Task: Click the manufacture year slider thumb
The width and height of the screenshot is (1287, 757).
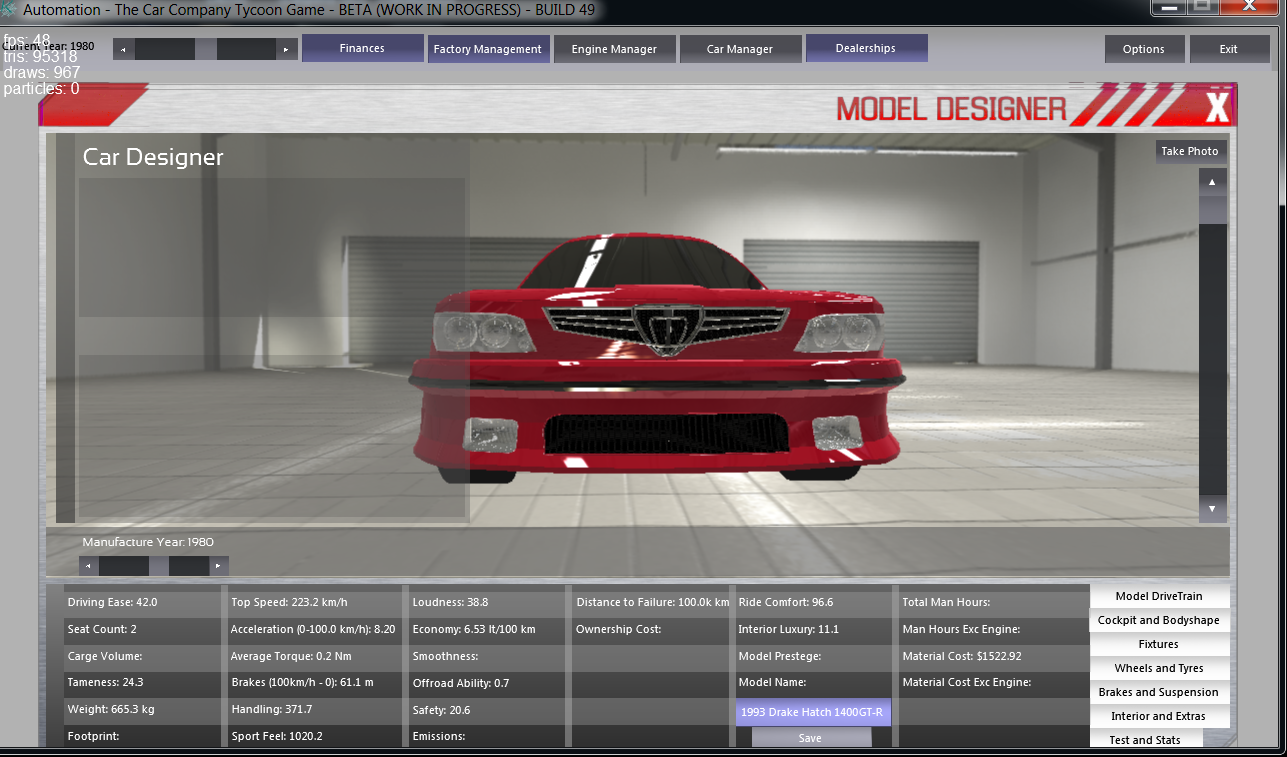Action: [x=159, y=566]
